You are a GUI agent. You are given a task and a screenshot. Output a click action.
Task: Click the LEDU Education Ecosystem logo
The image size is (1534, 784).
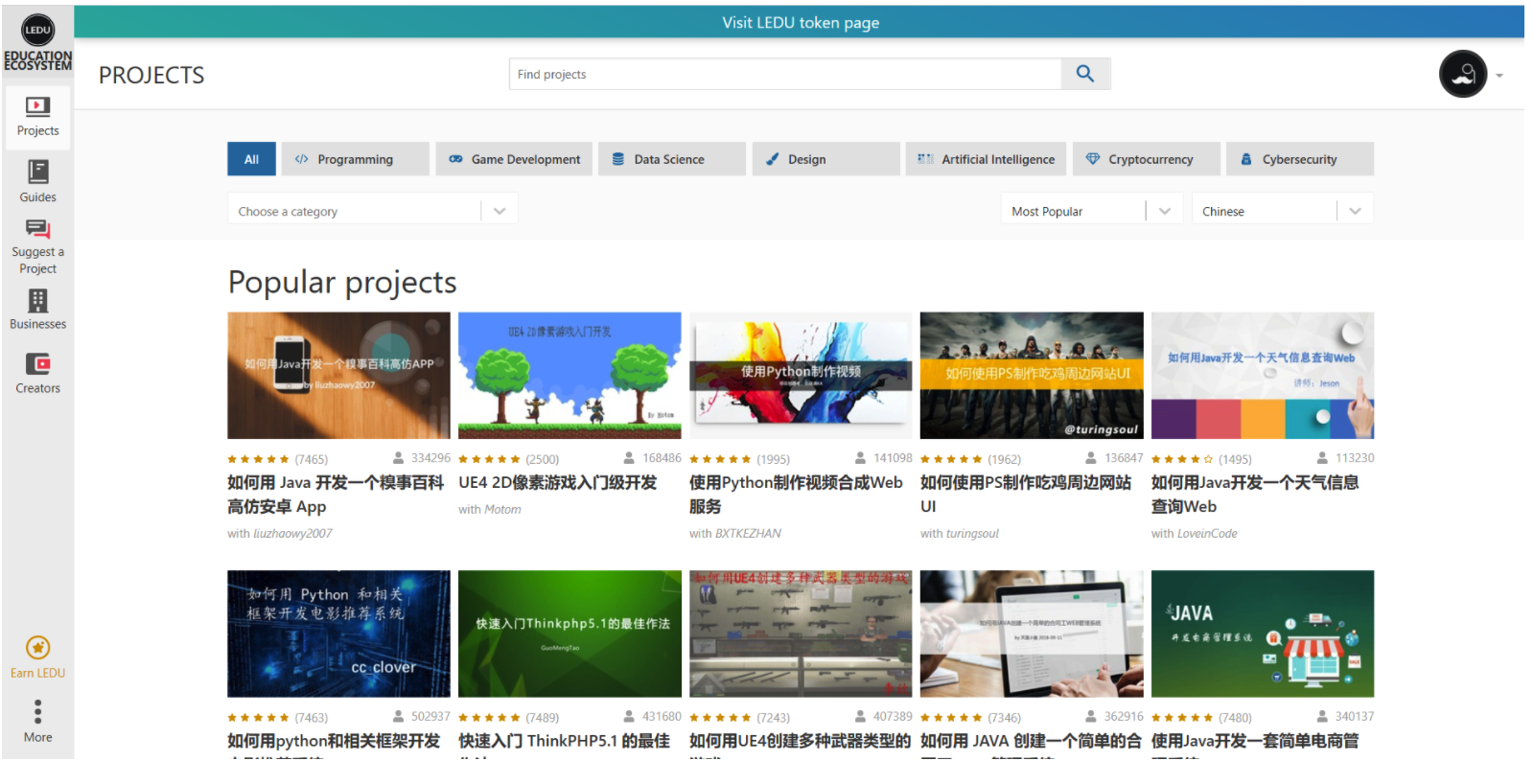37,42
